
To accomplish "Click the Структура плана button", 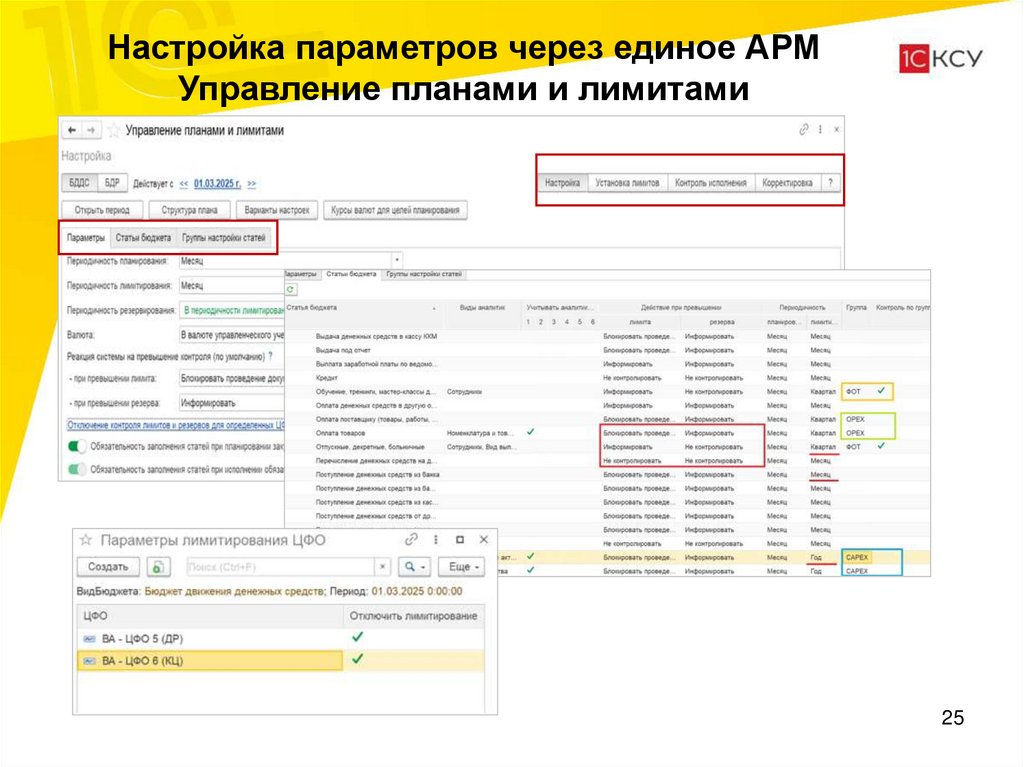I will click(x=189, y=210).
